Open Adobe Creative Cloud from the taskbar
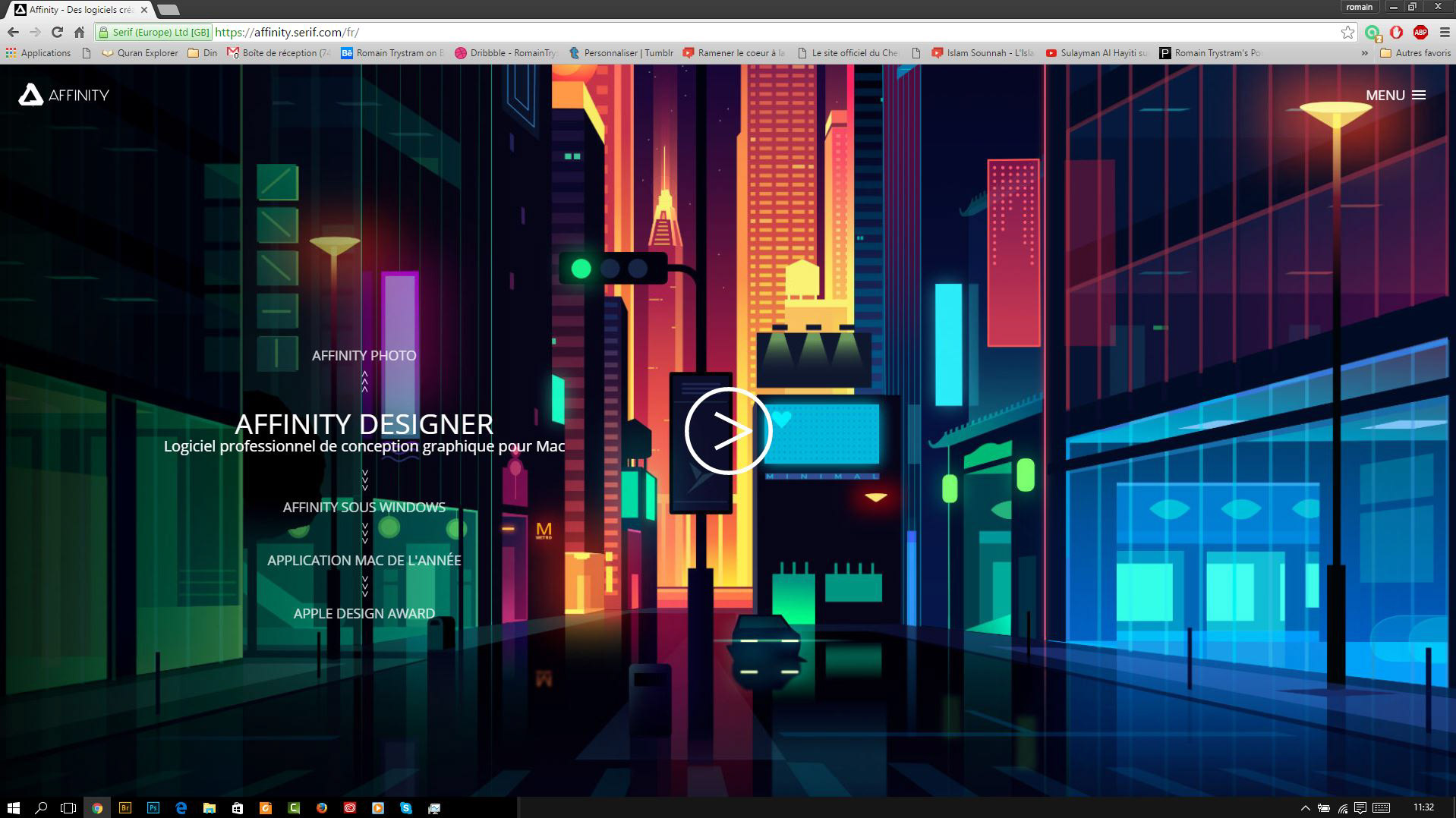This screenshot has height=818, width=1456. 350,808
